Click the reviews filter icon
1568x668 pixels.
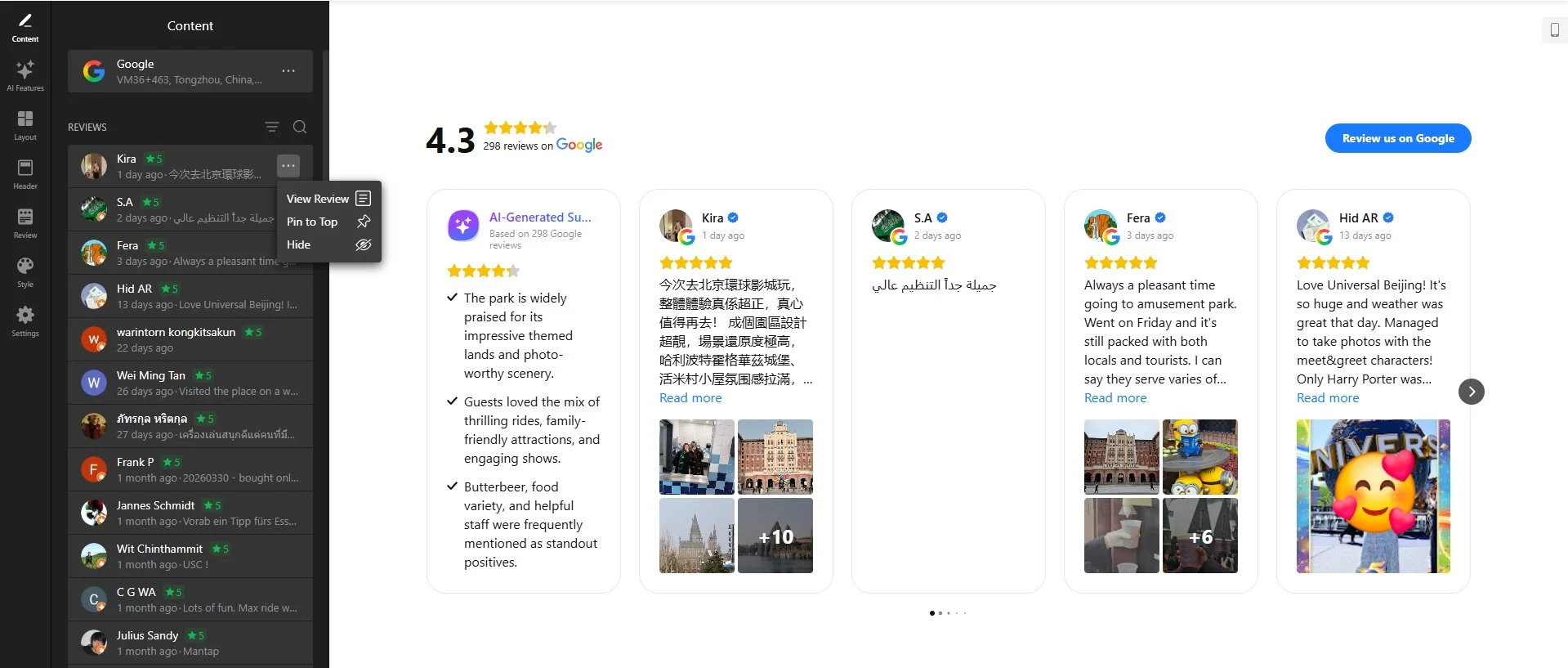272,127
